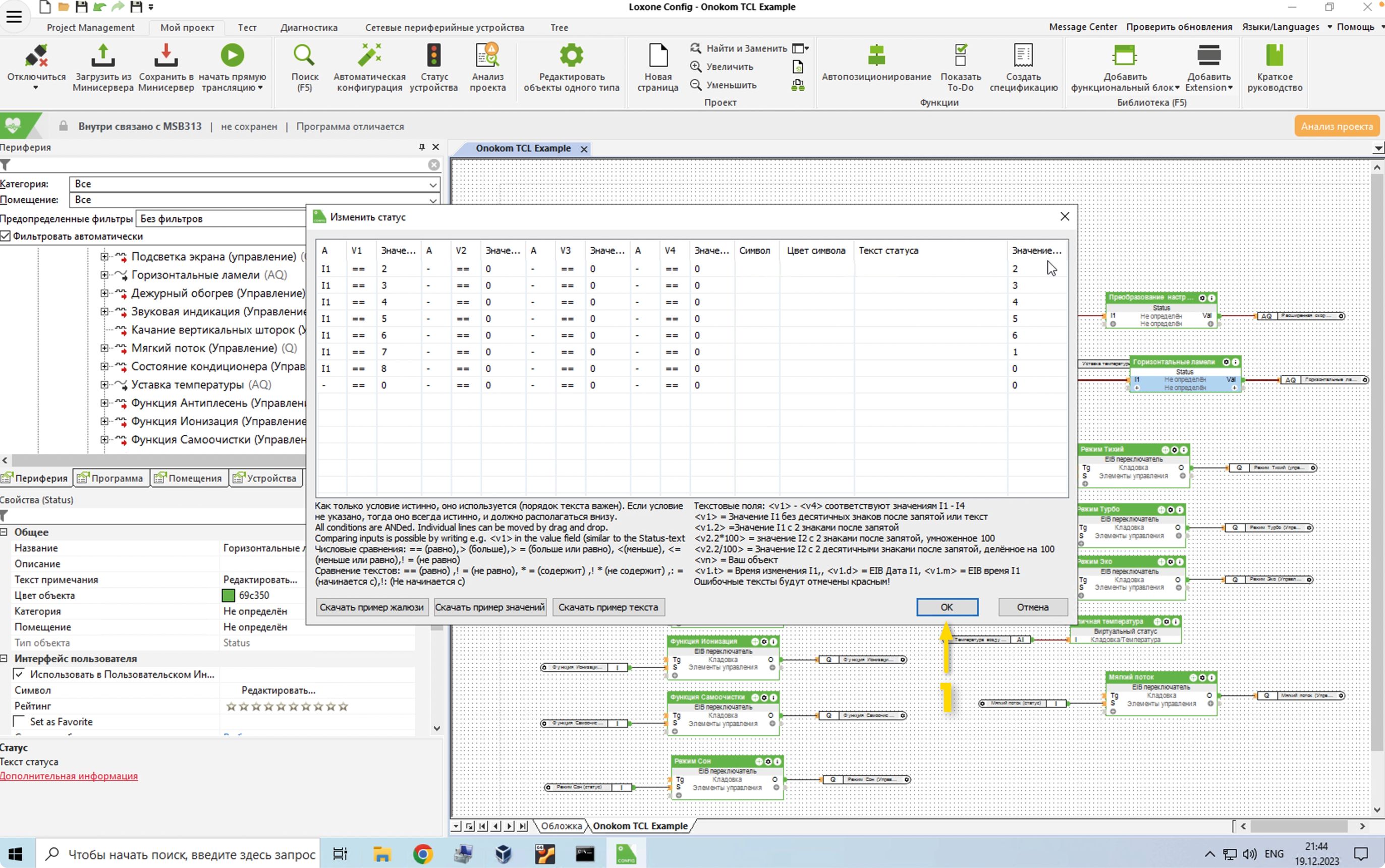Open the Программа panel tab

(111, 478)
